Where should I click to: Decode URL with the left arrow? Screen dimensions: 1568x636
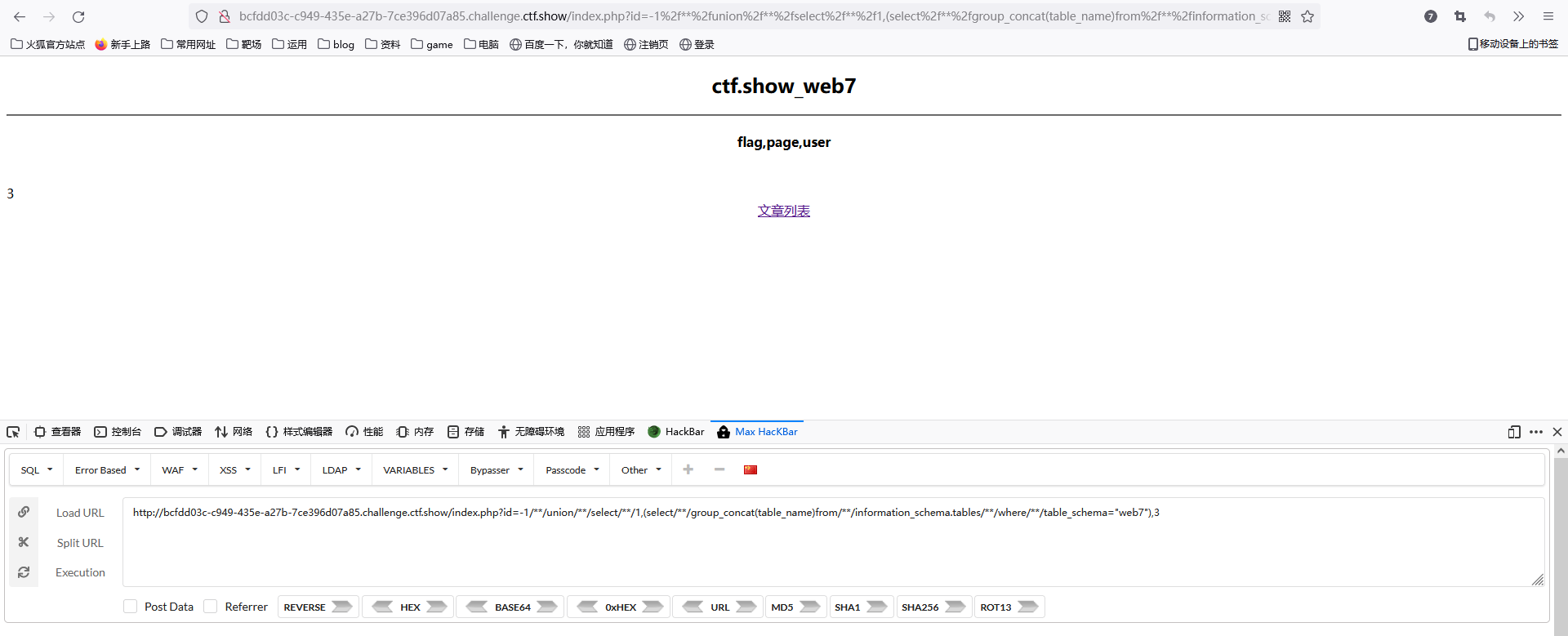pos(693,607)
